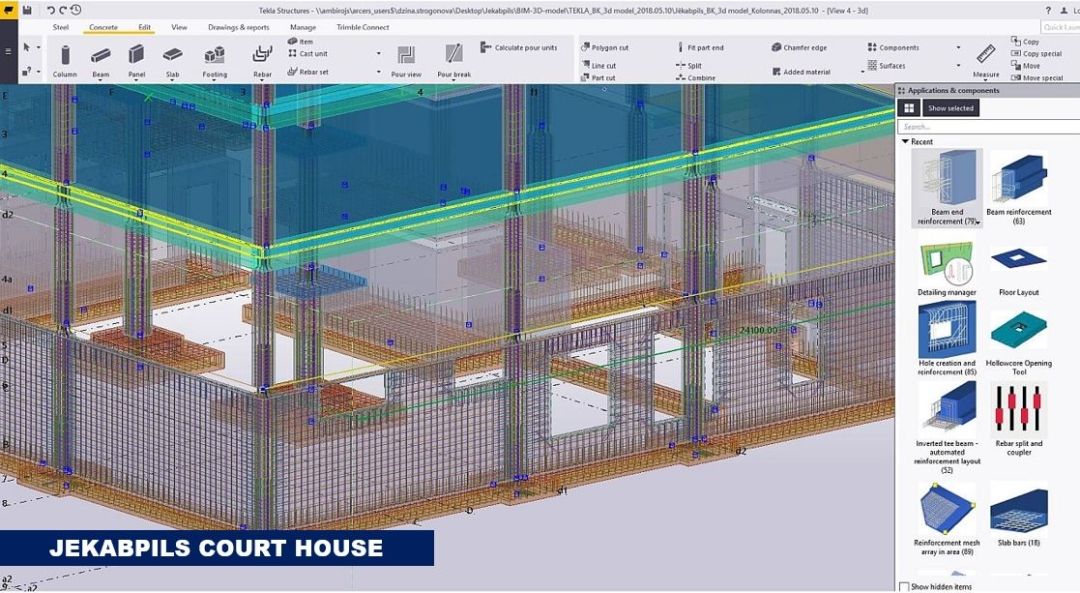Activate the Footing tool
This screenshot has width=1080, height=593.
(x=214, y=58)
